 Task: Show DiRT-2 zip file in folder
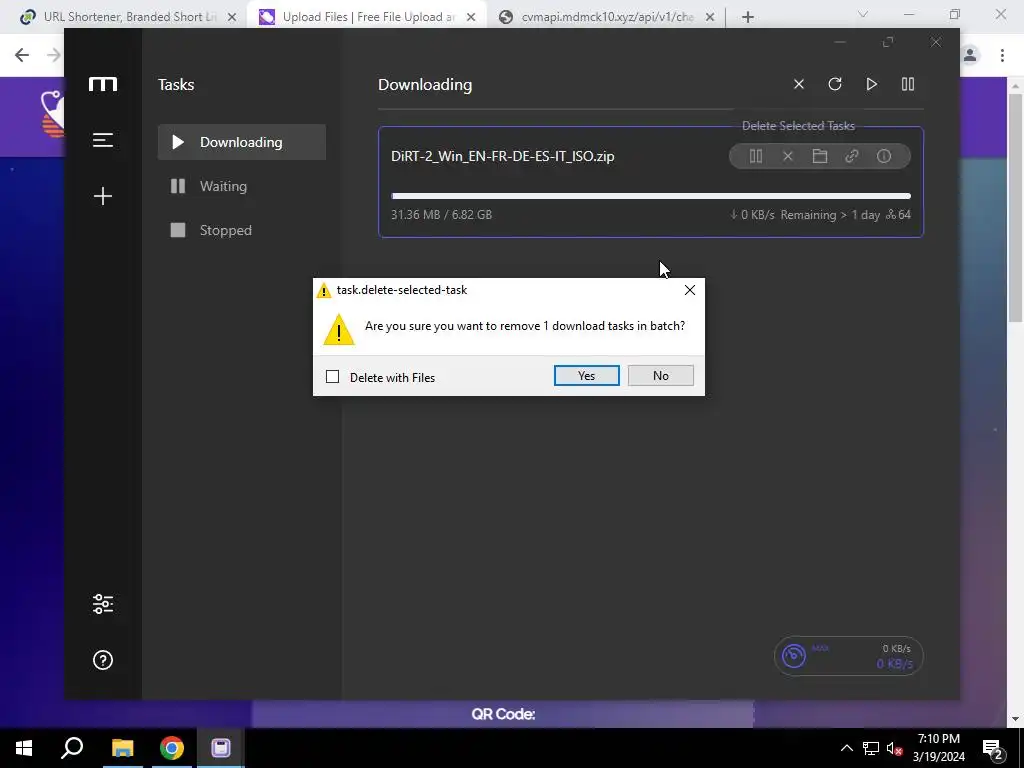[x=820, y=156]
